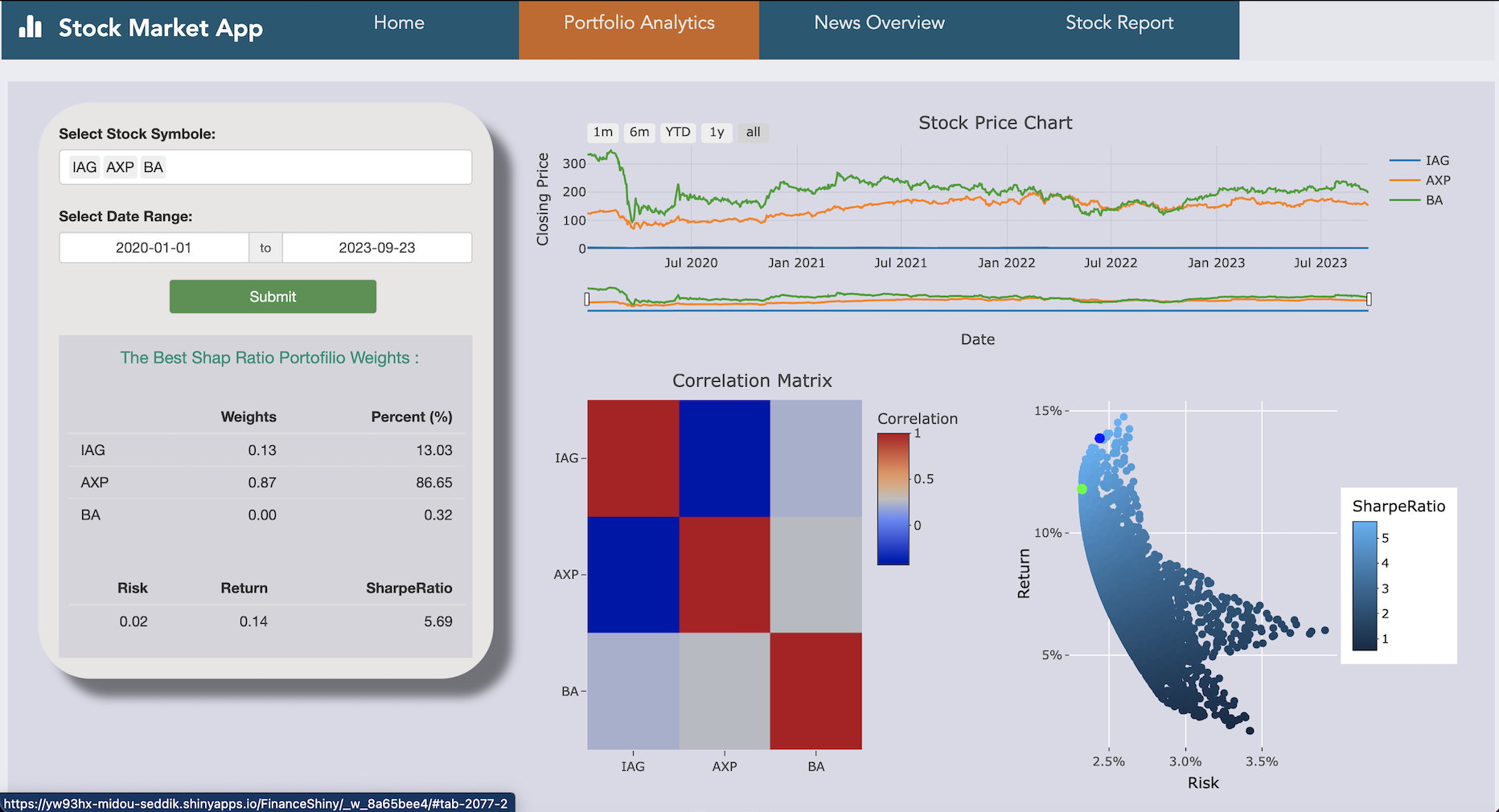
Task: Click the SharpeRatio value 5.69
Action: pyautogui.click(x=438, y=621)
